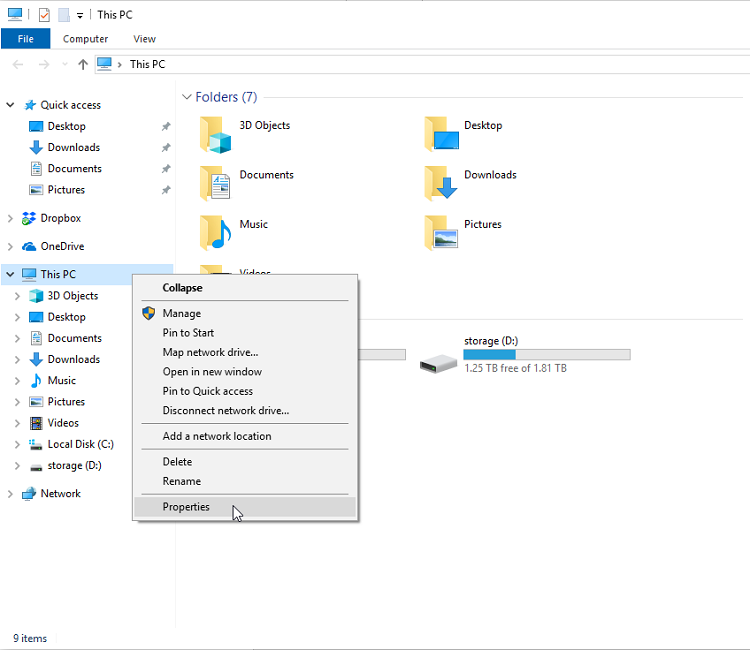Click storage (D:) capacity usage bar
Image resolution: width=750 pixels, height=650 pixels.
click(547, 354)
